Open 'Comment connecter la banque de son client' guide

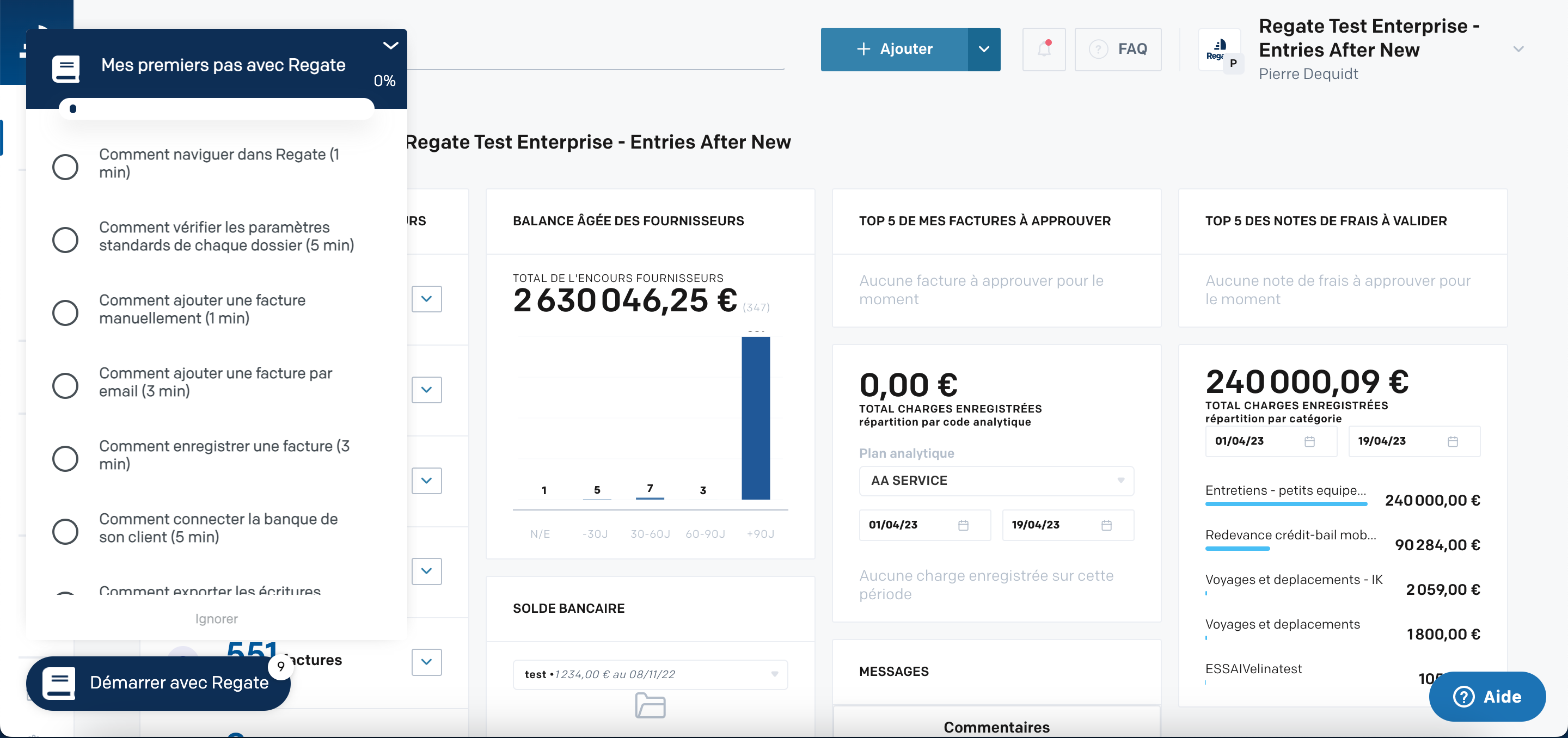pyautogui.click(x=218, y=528)
